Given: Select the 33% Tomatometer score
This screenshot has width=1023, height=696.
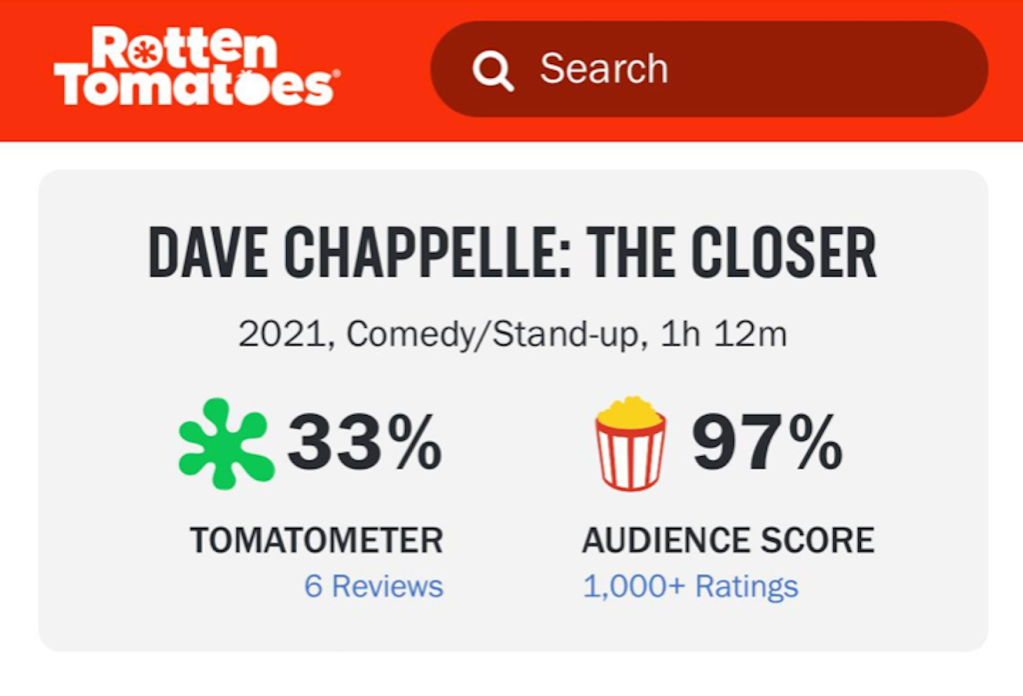Looking at the screenshot, I should point(365,442).
